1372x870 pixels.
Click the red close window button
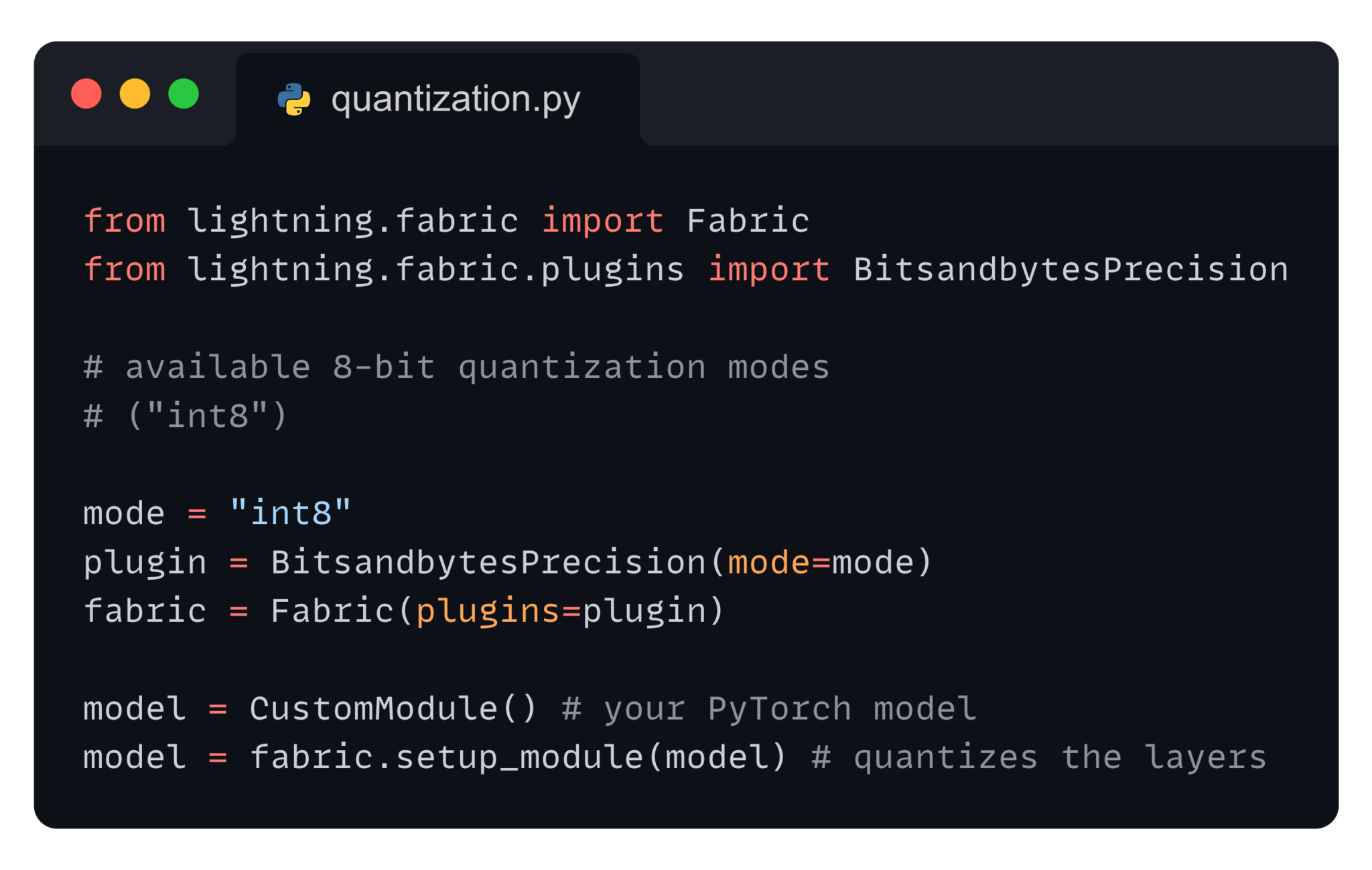(86, 94)
